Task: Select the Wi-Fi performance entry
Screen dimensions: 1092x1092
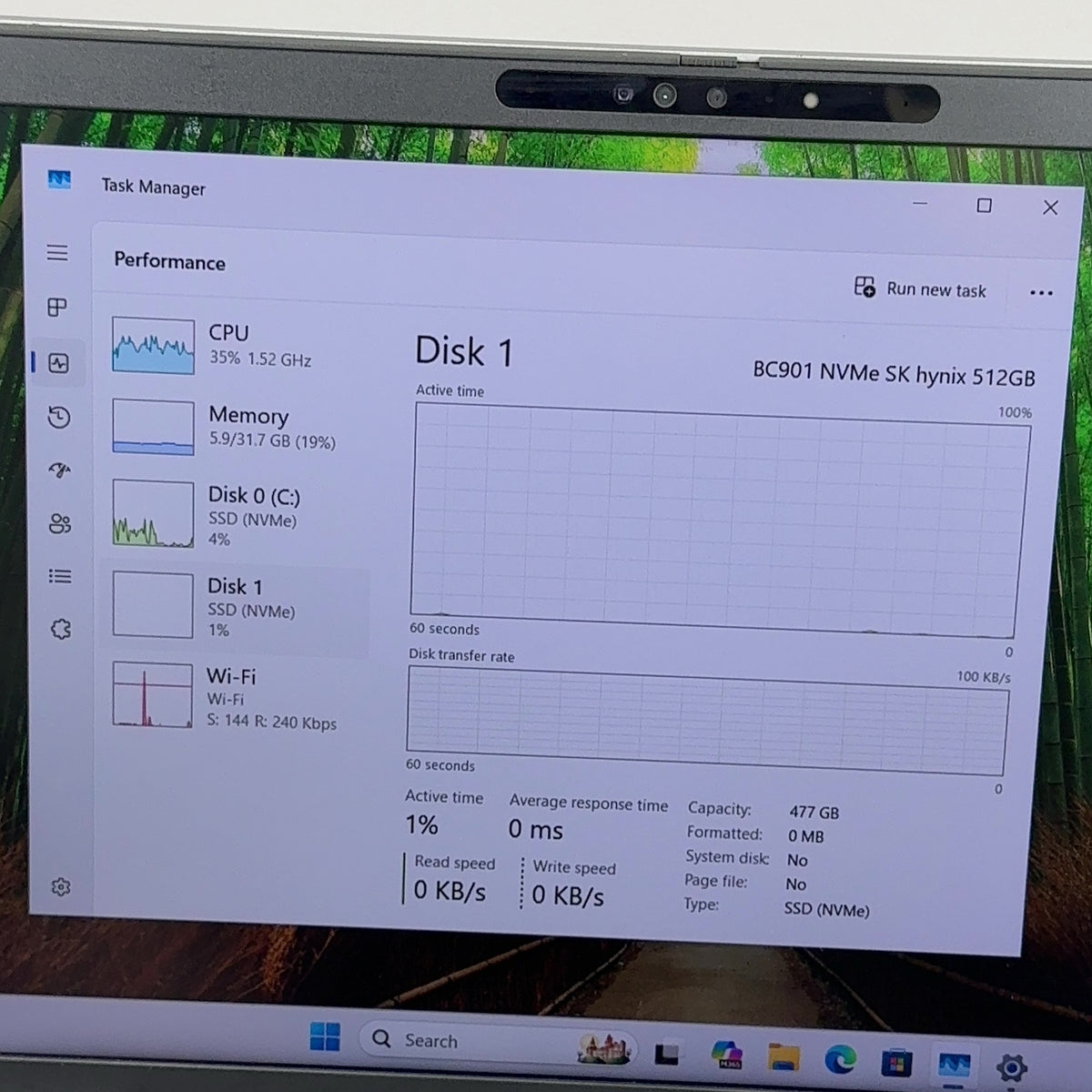Action: tap(240, 696)
